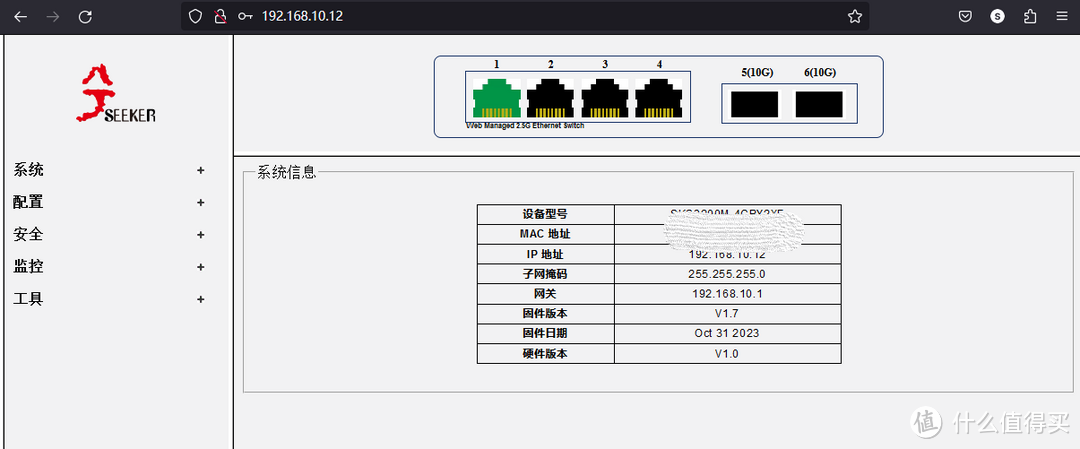Screen dimensions: 1080x449
Task: Expand the 监控 menu plus sign
Action: [x=200, y=267]
